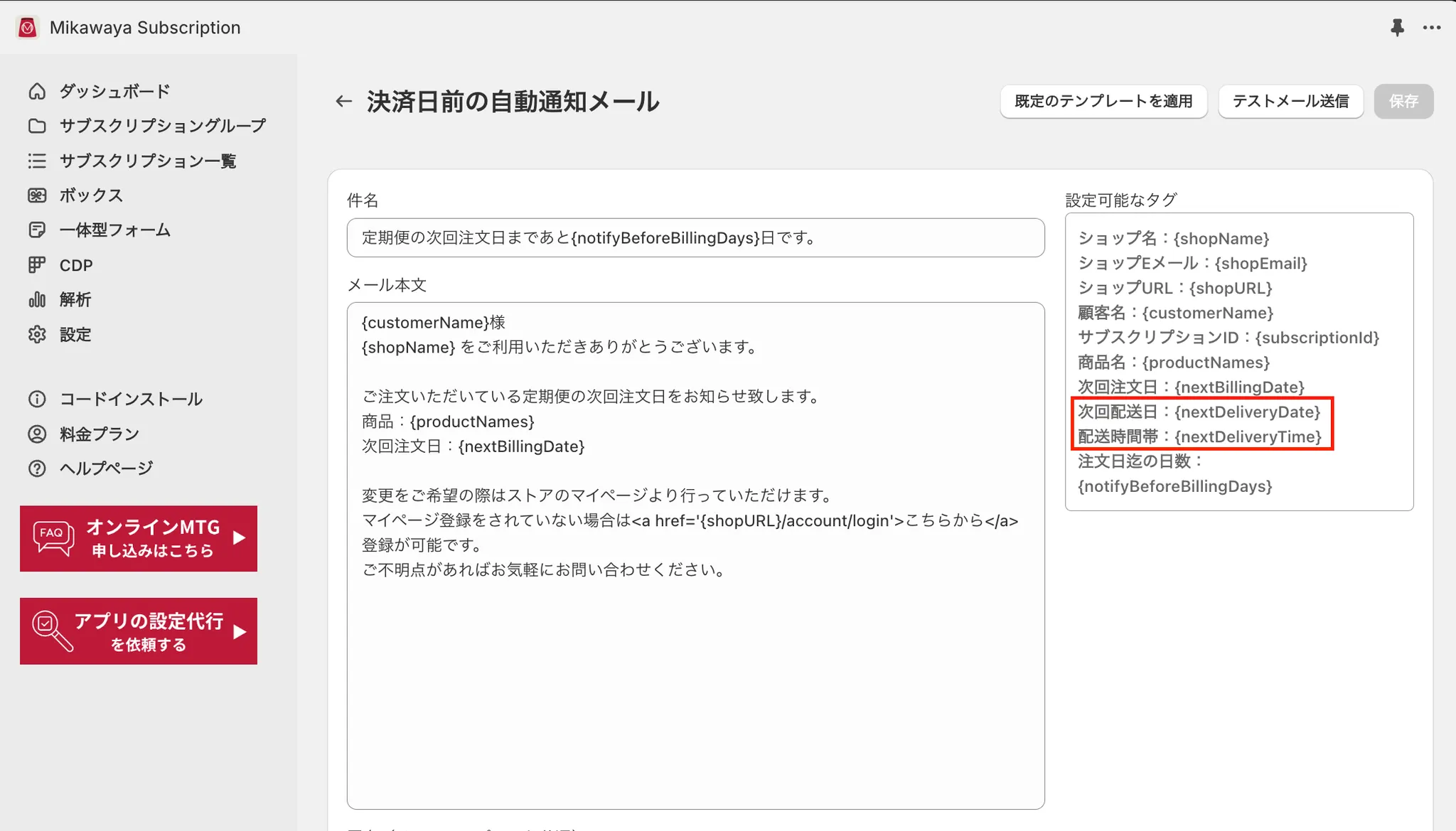Click 既定のテンプレートを適用 button
Image resolution: width=1456 pixels, height=831 pixels.
coord(1103,101)
